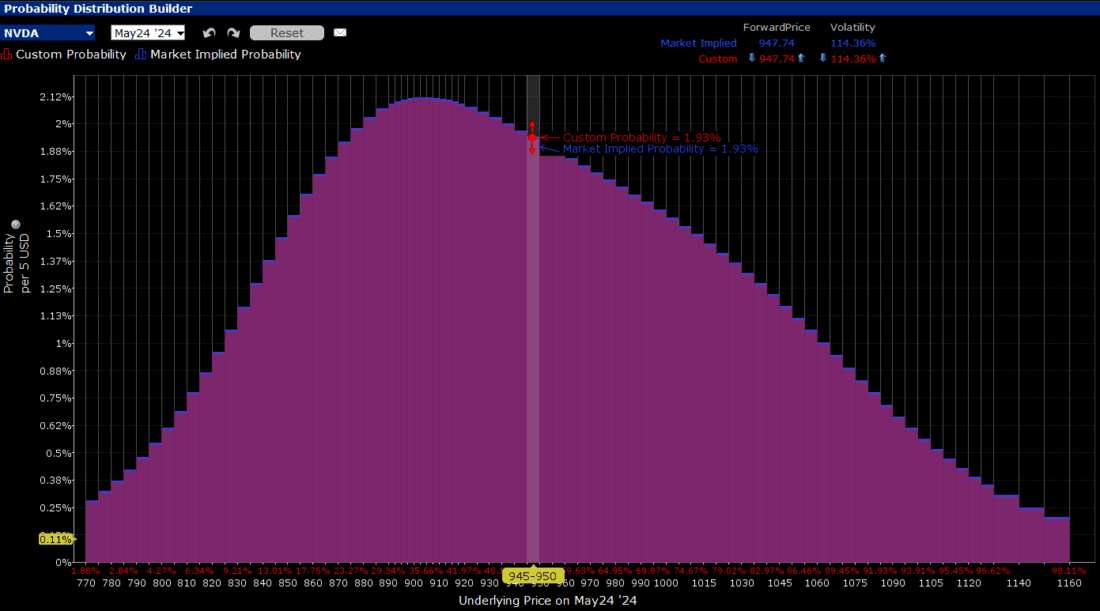This screenshot has height=611, width=1100.
Task: Click the Undo arrow icon
Action: click(x=209, y=32)
